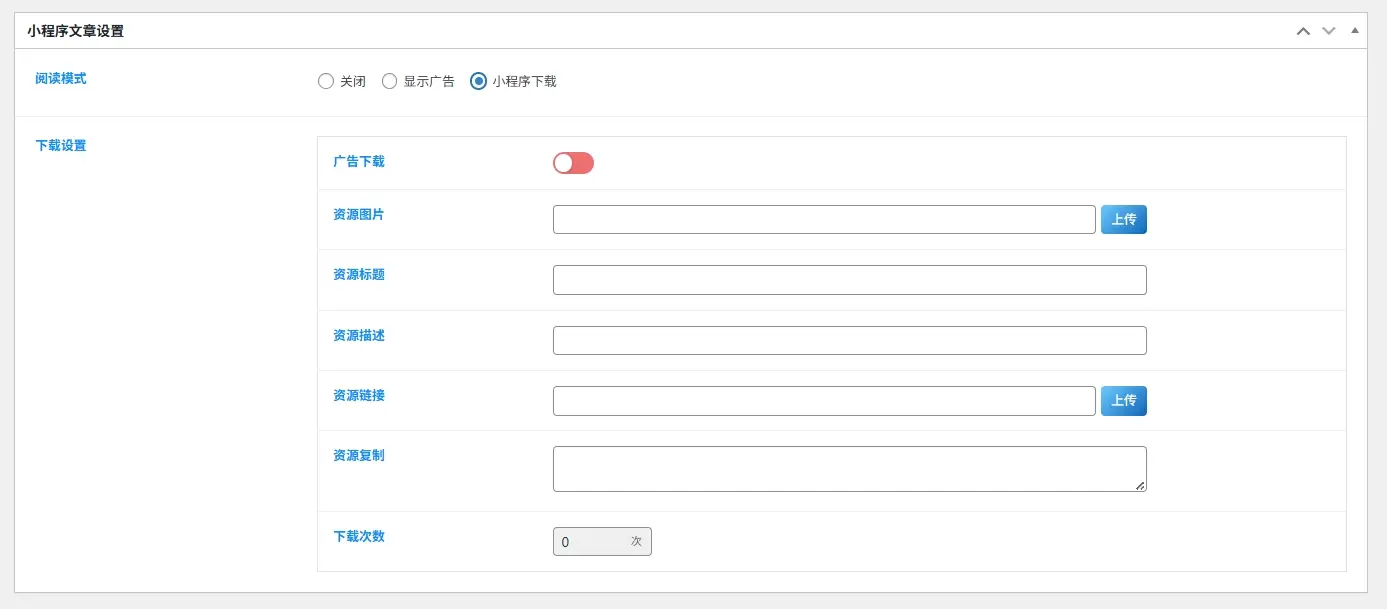The width and height of the screenshot is (1387, 609).
Task: Click the 下载设置 setting label
Action: (x=61, y=145)
